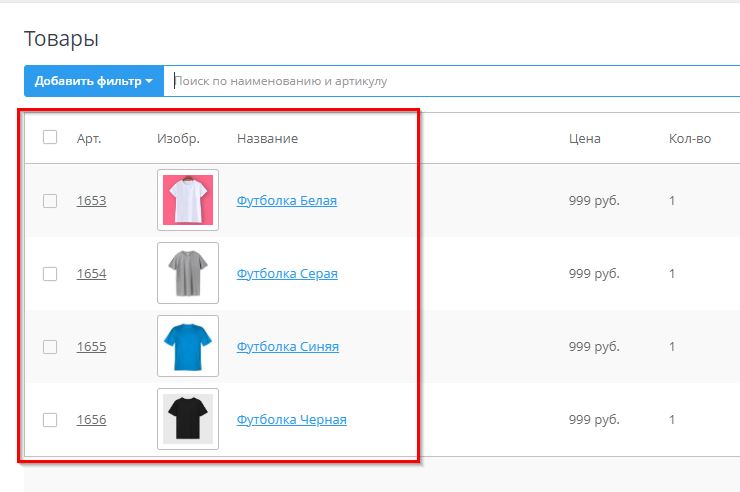Check the box for item 1654
The image size is (740, 492).
tap(50, 274)
